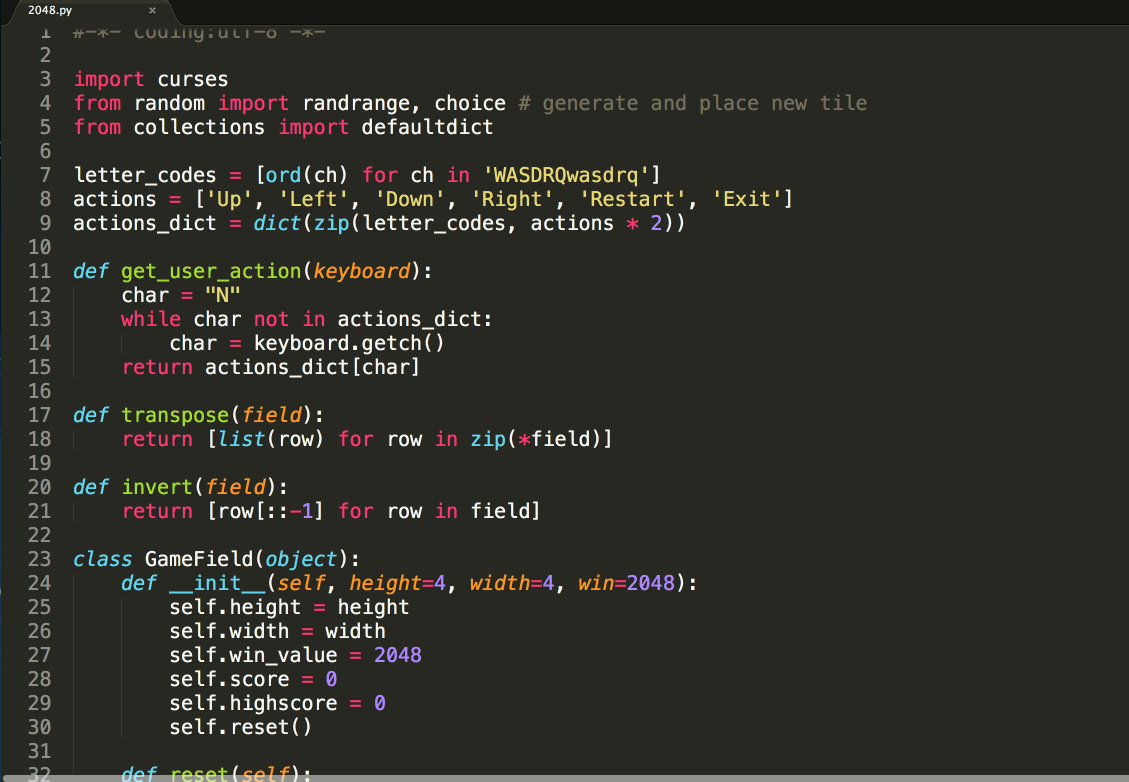This screenshot has width=1129, height=782.
Task: Click line number 7 in the gutter
Action: click(x=45, y=175)
